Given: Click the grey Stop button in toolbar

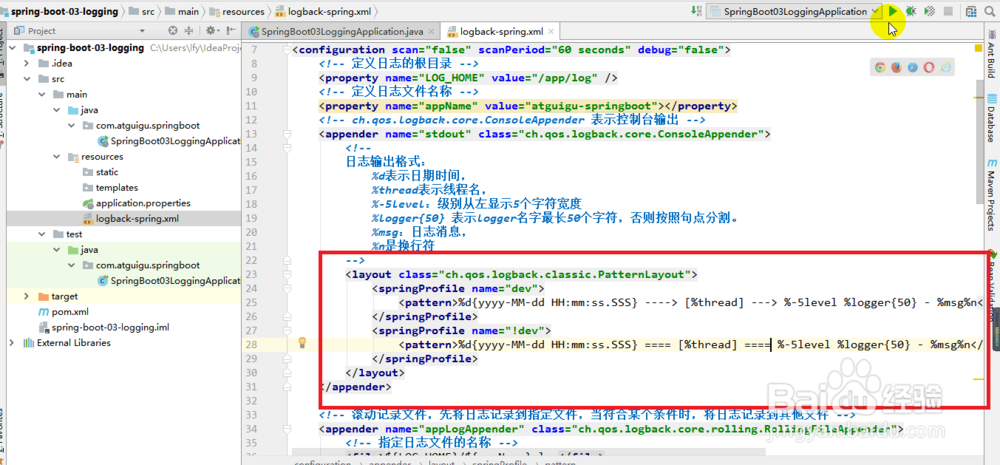Looking at the screenshot, I should [x=948, y=11].
